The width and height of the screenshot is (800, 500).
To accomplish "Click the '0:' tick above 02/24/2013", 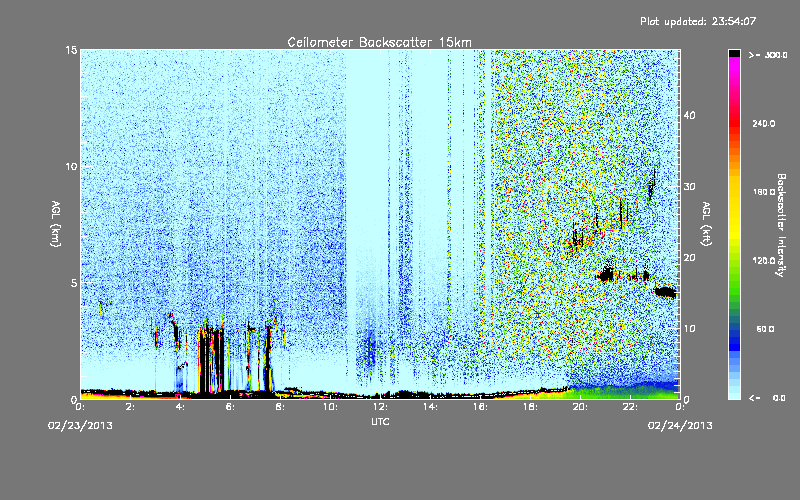I will [x=680, y=407].
